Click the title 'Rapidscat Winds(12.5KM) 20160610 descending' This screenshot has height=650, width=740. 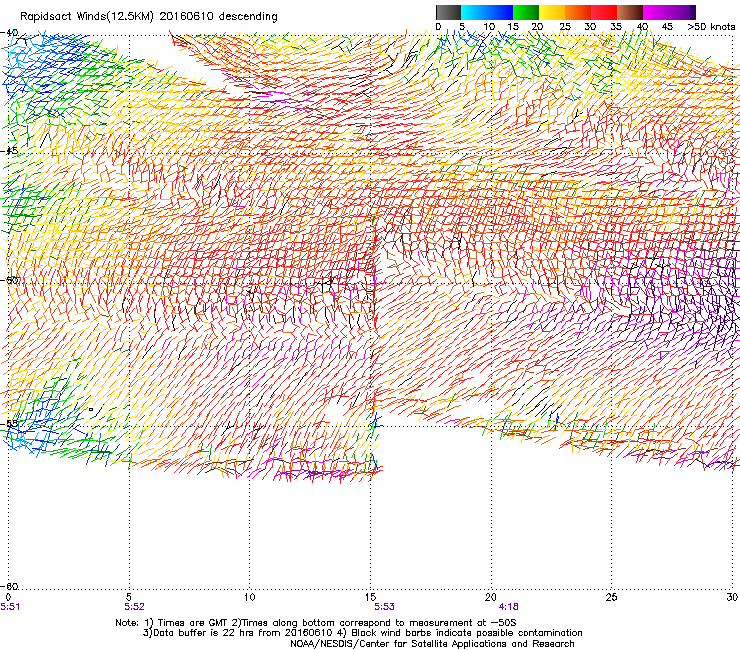149,16
